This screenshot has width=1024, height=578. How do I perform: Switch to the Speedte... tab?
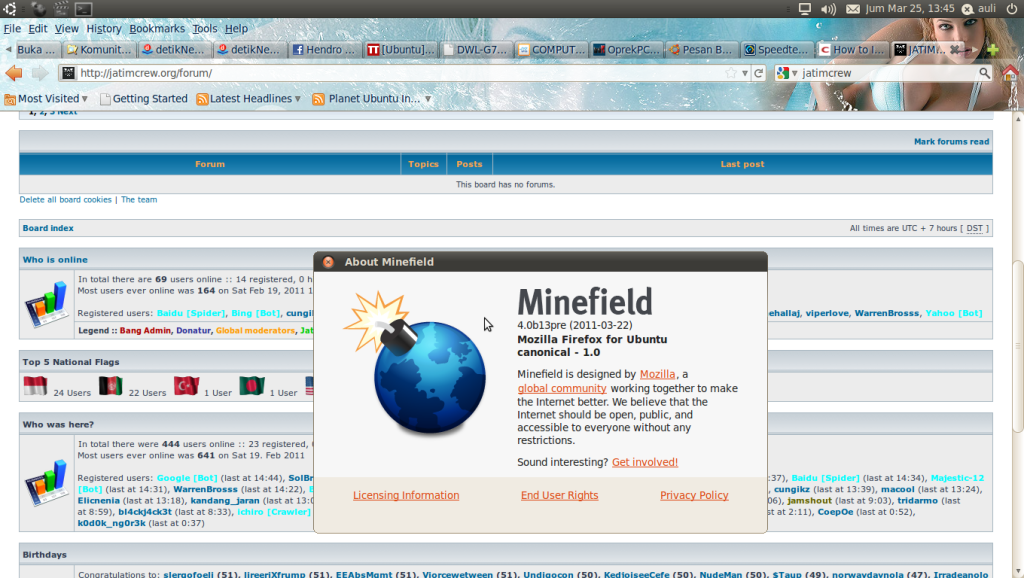776,50
